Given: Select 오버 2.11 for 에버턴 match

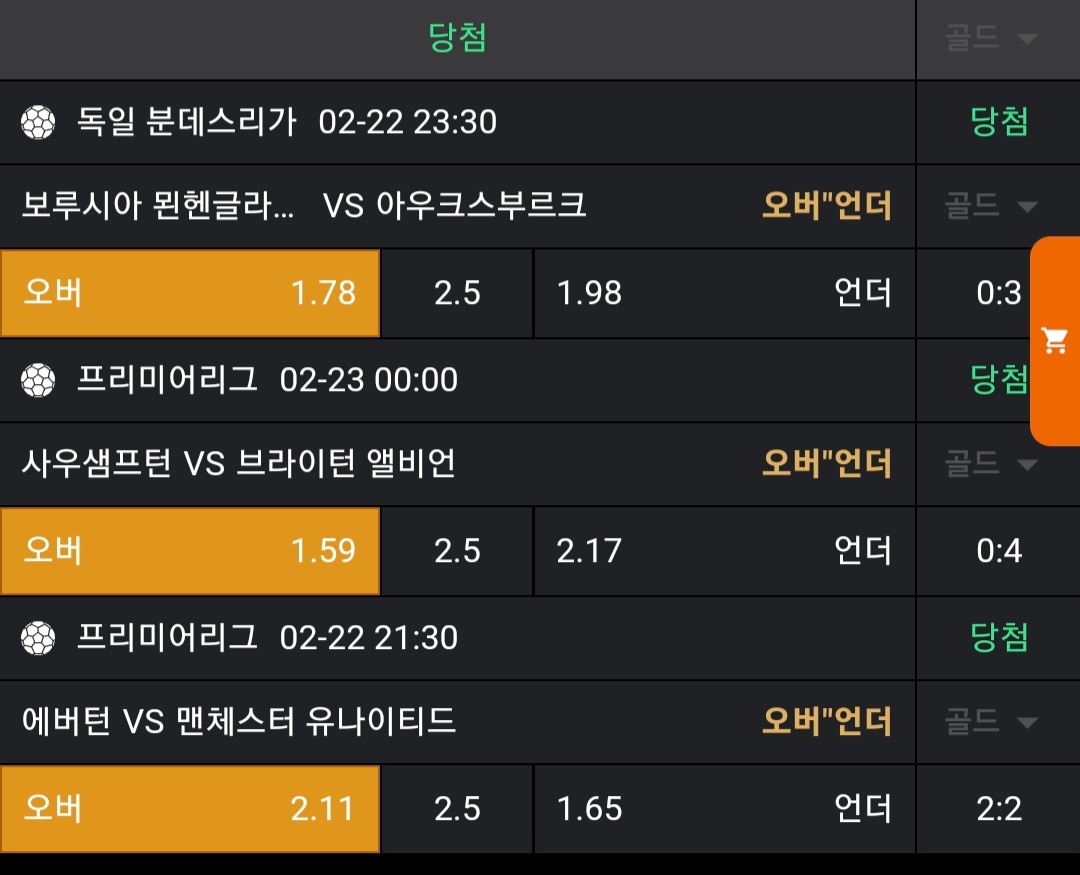Looking at the screenshot, I should [190, 808].
